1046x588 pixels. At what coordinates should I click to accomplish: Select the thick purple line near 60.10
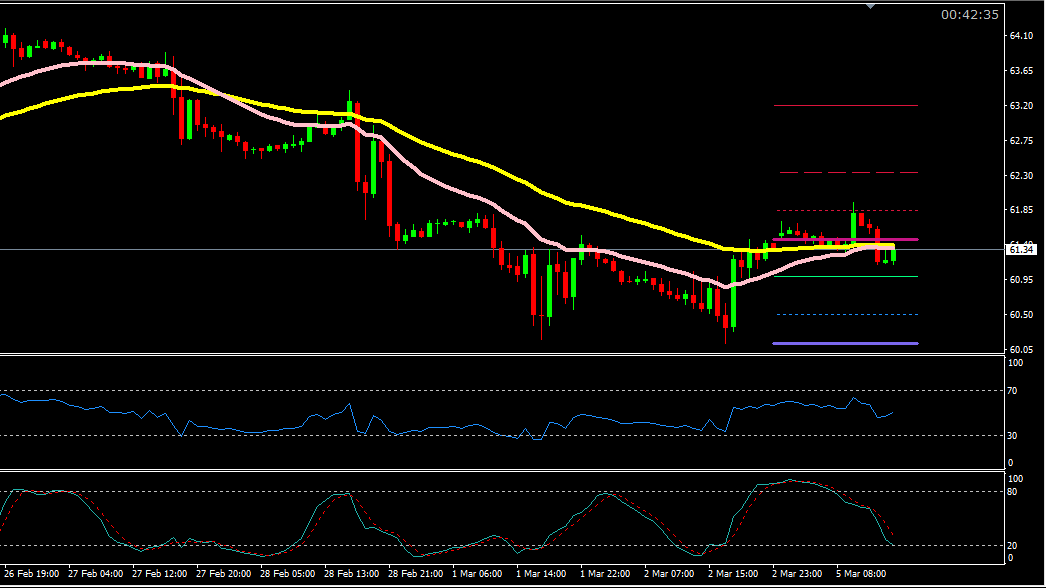[x=845, y=344]
